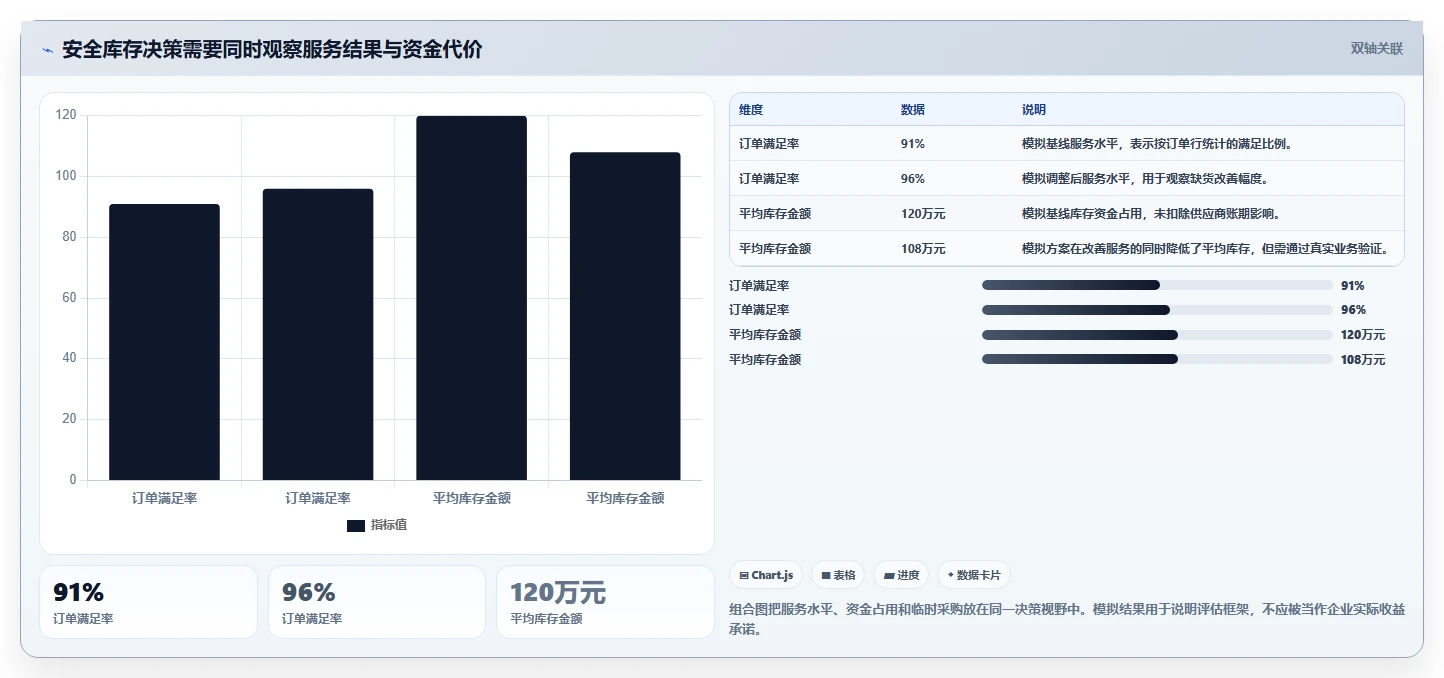Open the 96% 订单满足率 data card
The image size is (1444, 678).
click(x=377, y=602)
